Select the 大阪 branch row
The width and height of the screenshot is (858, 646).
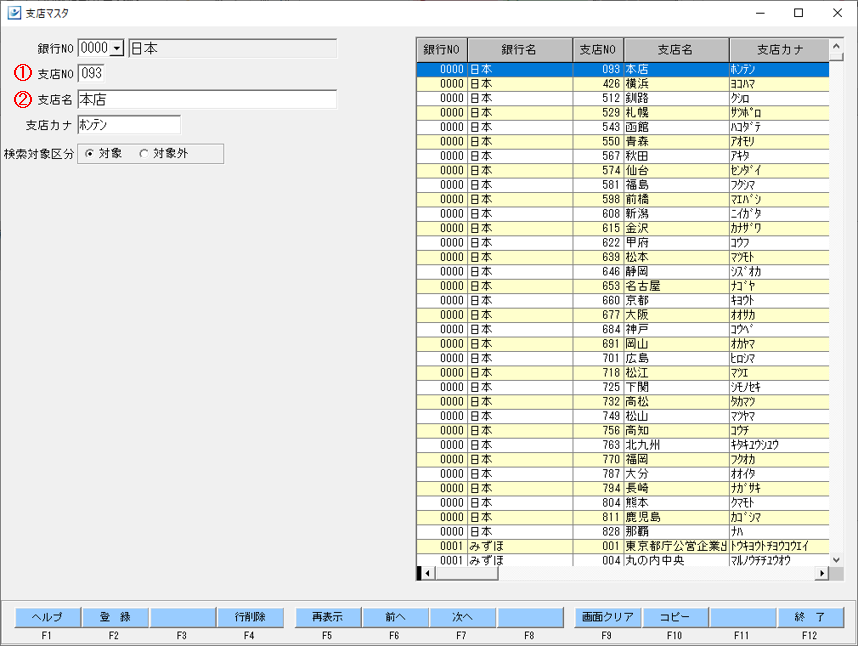pos(623,315)
